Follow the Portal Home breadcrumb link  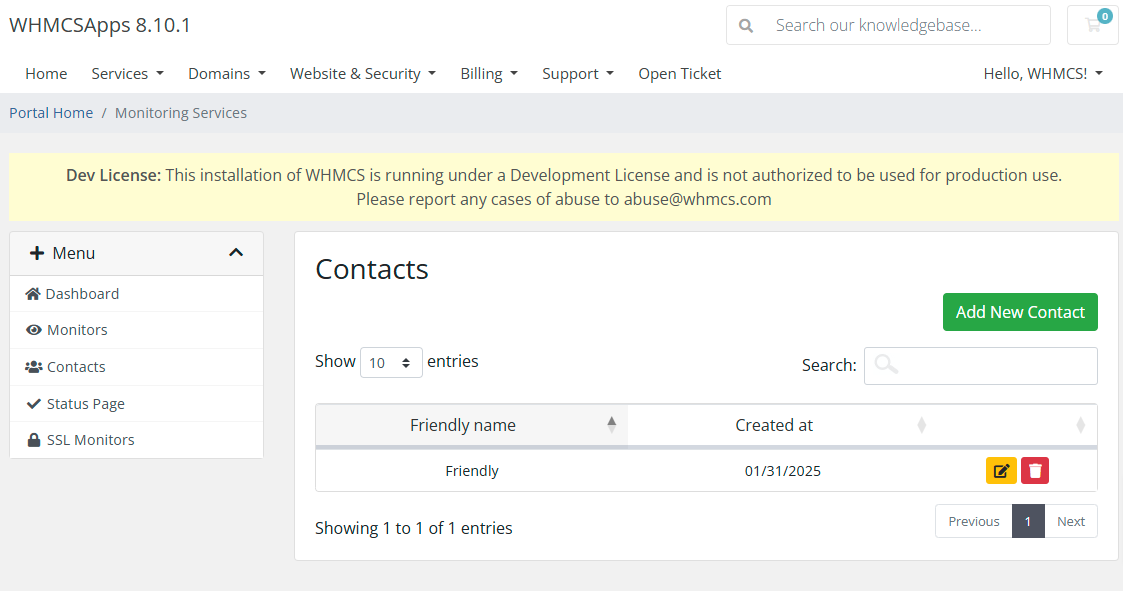(51, 113)
